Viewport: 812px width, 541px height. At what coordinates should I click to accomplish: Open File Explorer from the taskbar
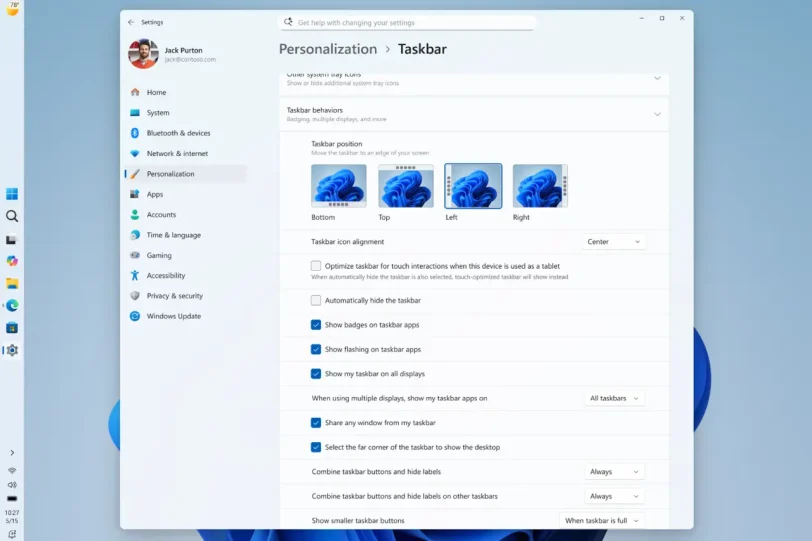pyautogui.click(x=12, y=283)
